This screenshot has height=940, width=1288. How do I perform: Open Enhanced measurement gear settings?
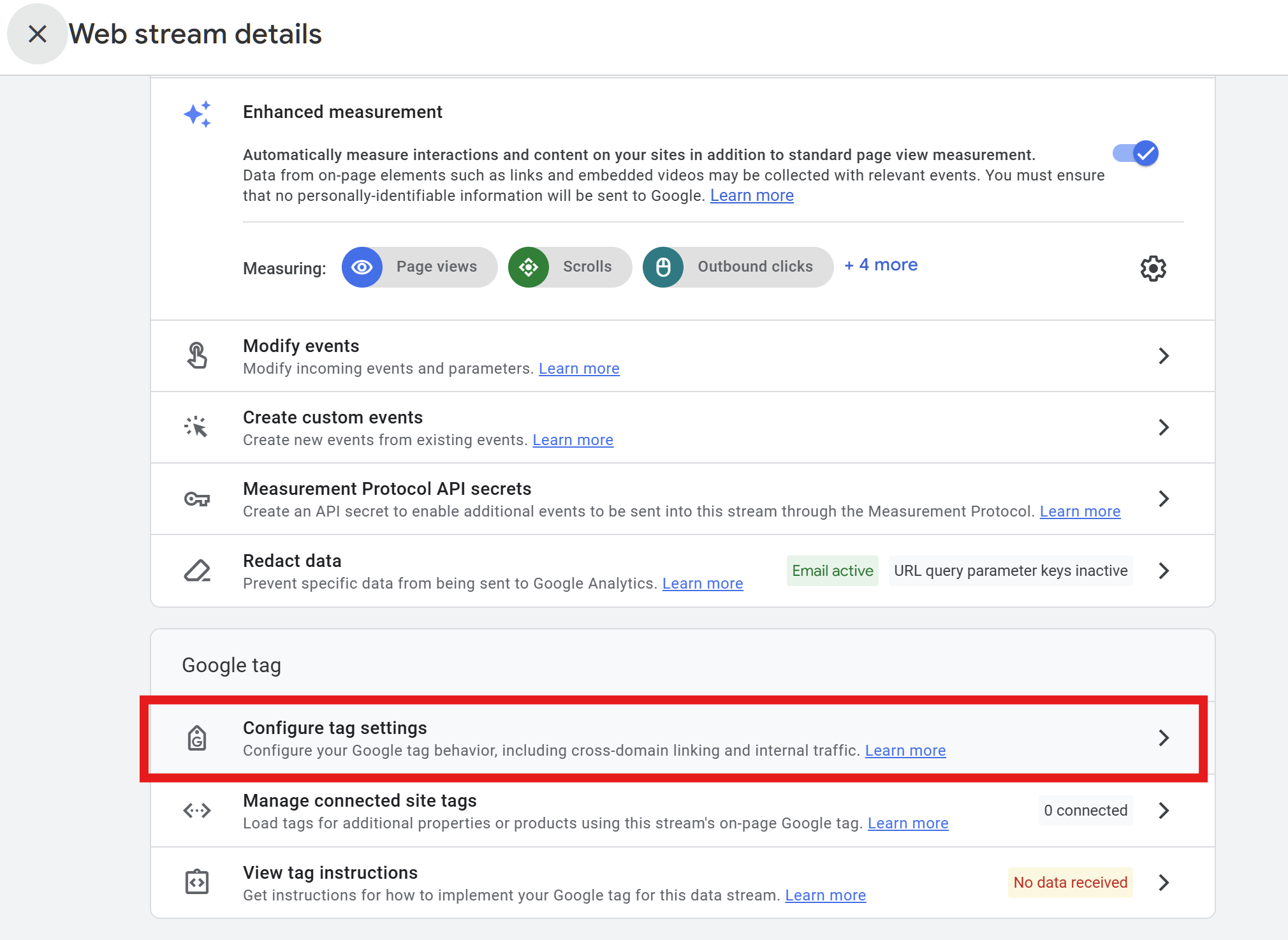[1153, 268]
